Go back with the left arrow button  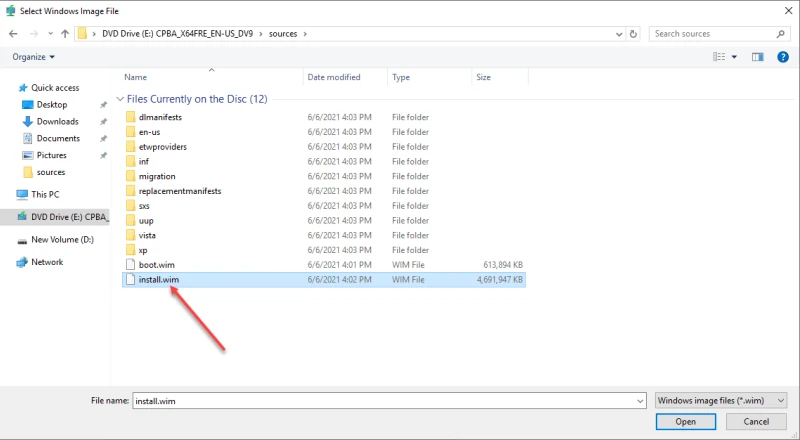[13, 34]
